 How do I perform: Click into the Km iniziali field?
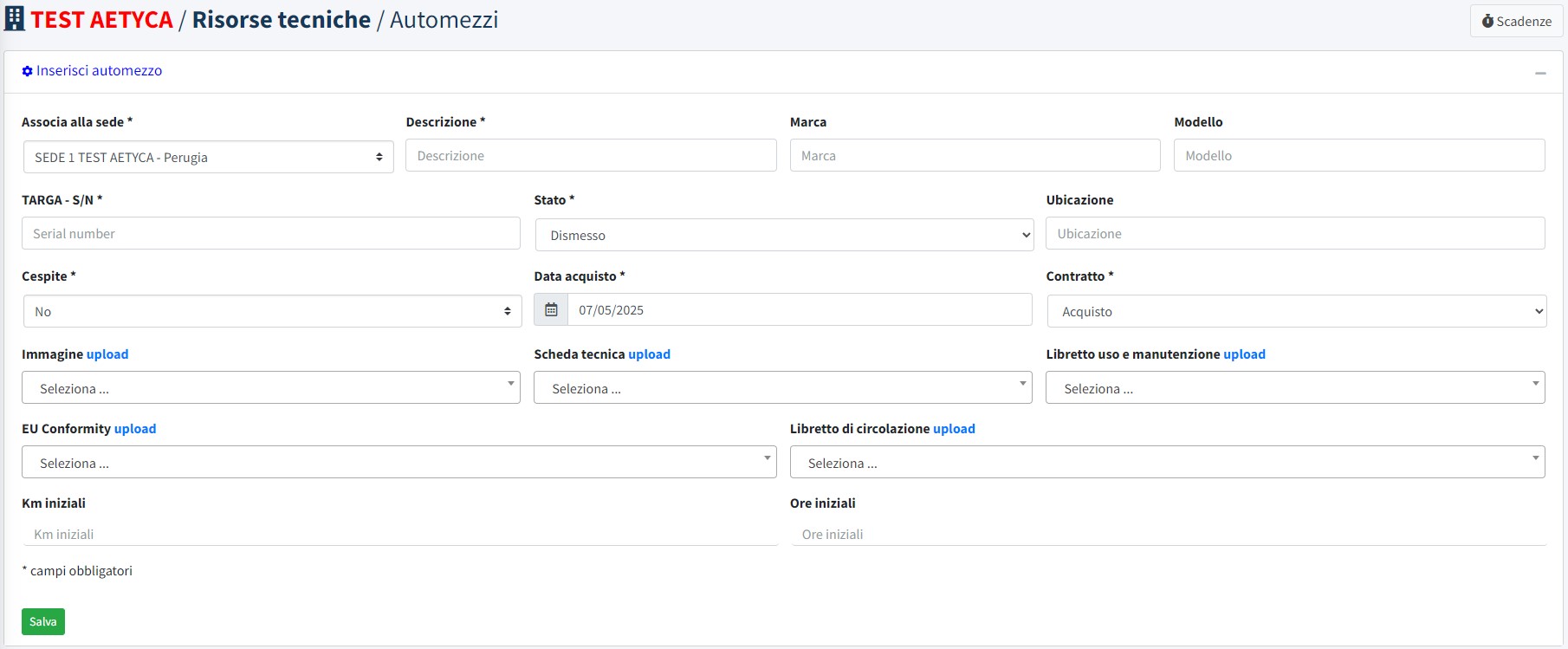click(398, 534)
